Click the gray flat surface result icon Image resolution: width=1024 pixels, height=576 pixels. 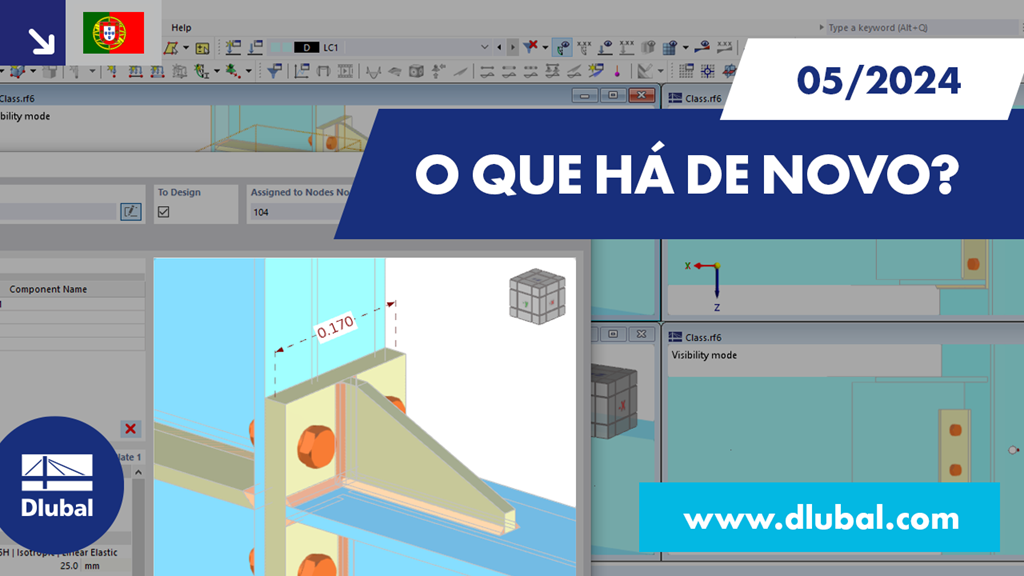(394, 71)
